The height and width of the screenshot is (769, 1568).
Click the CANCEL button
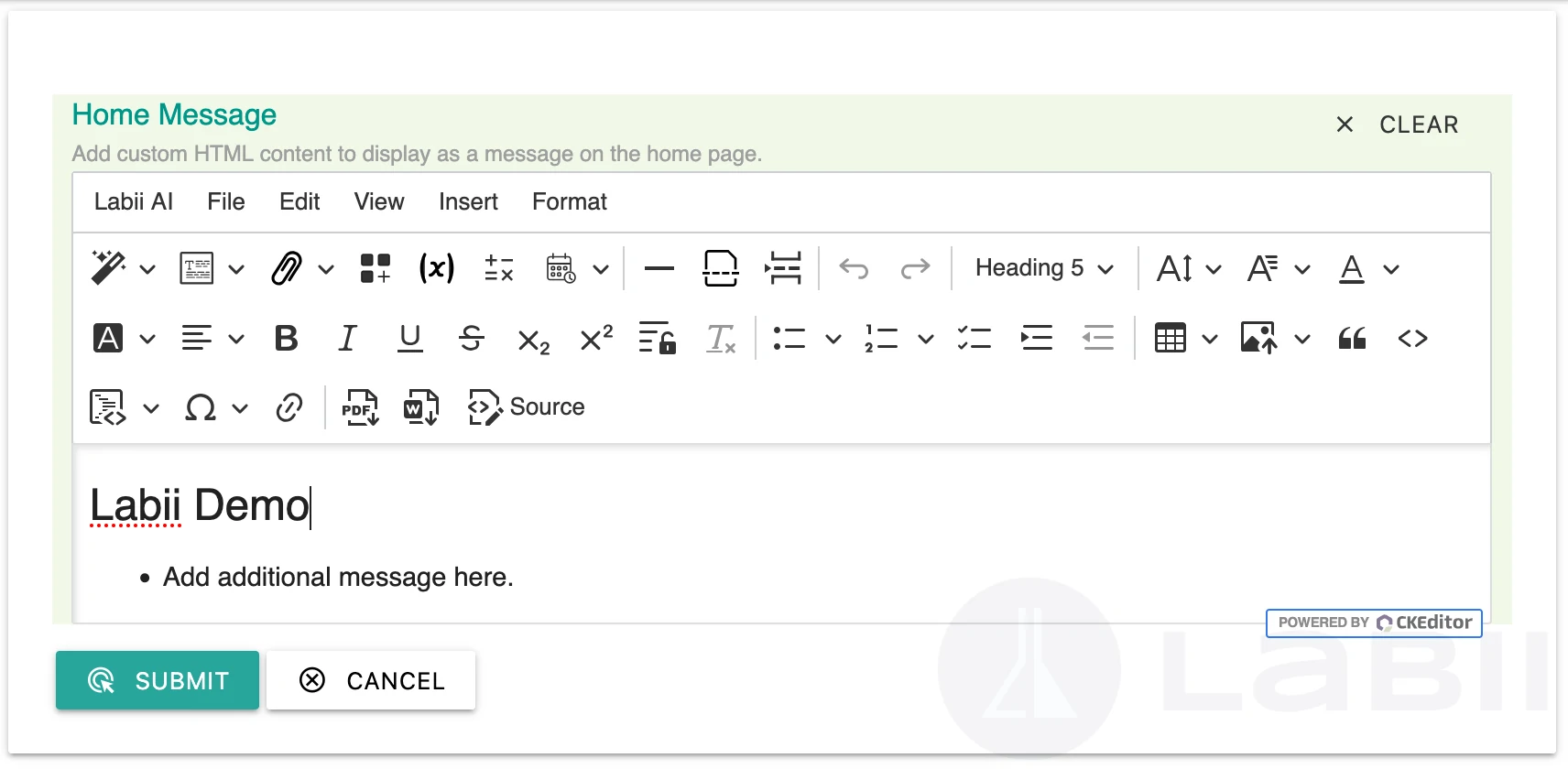[x=371, y=680]
